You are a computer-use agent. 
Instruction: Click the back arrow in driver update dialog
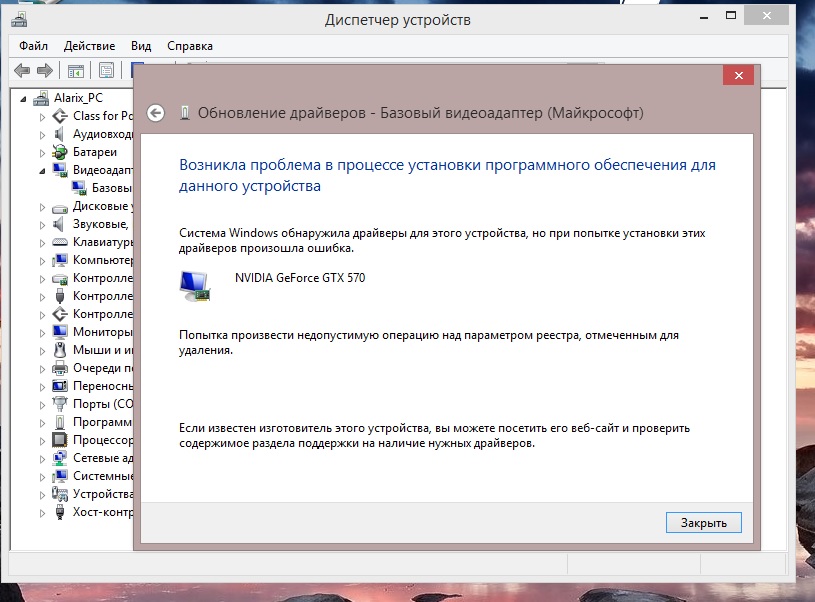pyautogui.click(x=155, y=113)
